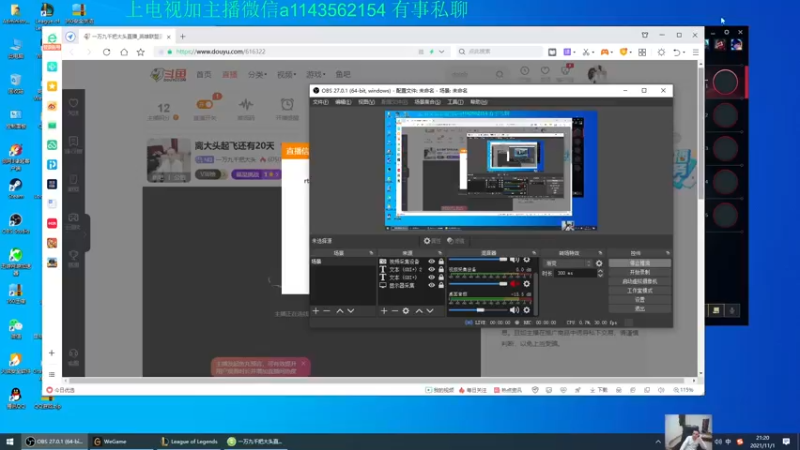Open gear for video capture device audio channel
This screenshot has height=450, width=800.
tap(527, 284)
